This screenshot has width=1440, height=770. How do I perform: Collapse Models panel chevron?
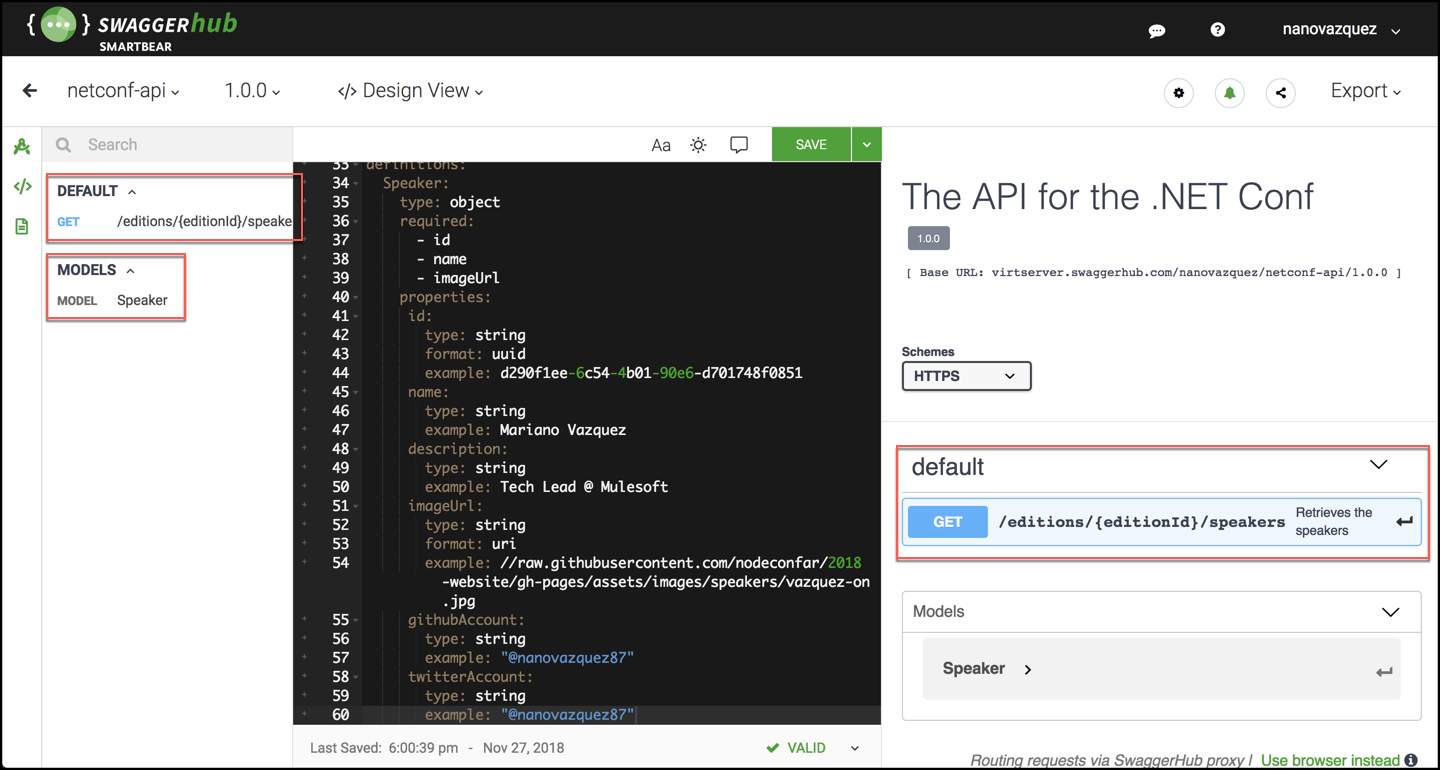pyautogui.click(x=1391, y=612)
